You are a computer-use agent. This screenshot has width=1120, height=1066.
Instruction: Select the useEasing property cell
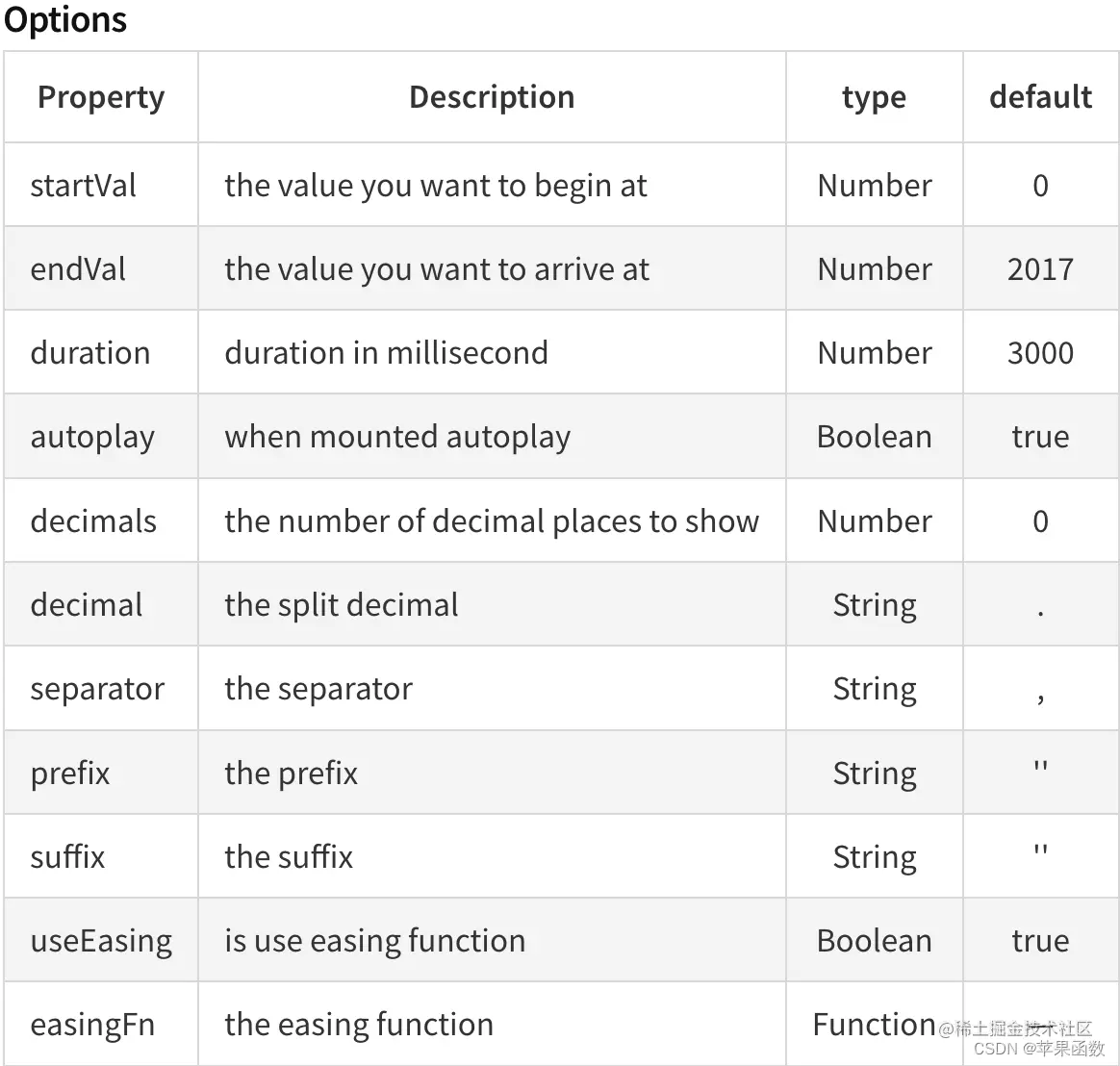click(x=101, y=941)
